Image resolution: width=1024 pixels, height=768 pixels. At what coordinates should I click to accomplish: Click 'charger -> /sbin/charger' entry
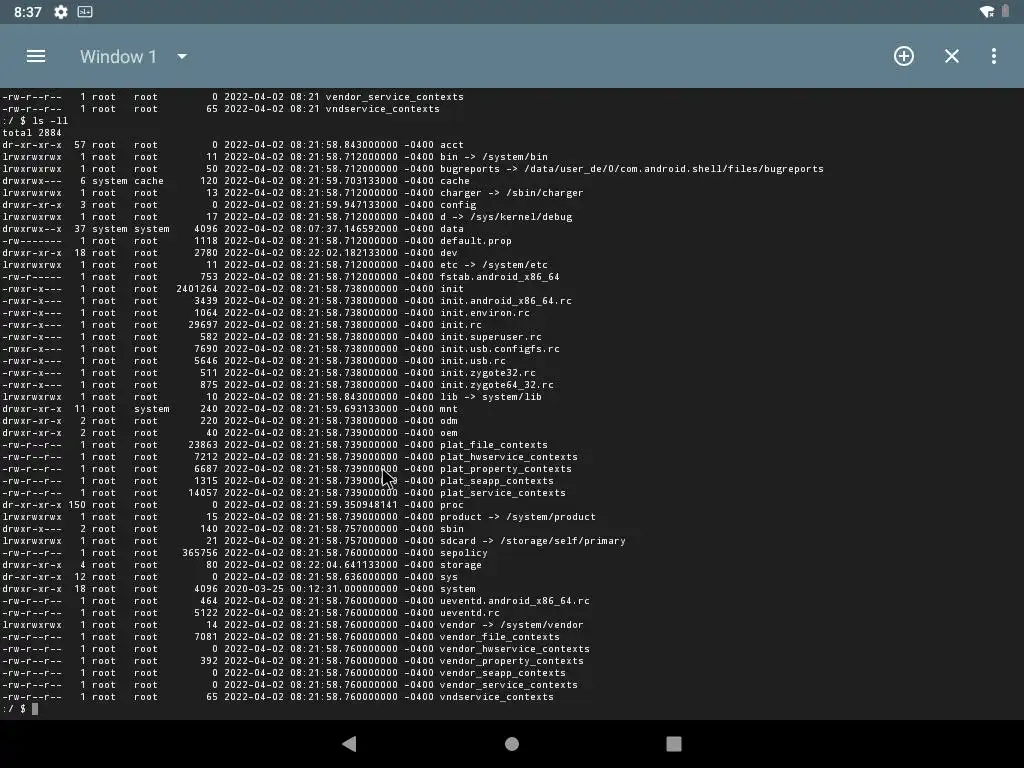pyautogui.click(x=511, y=193)
